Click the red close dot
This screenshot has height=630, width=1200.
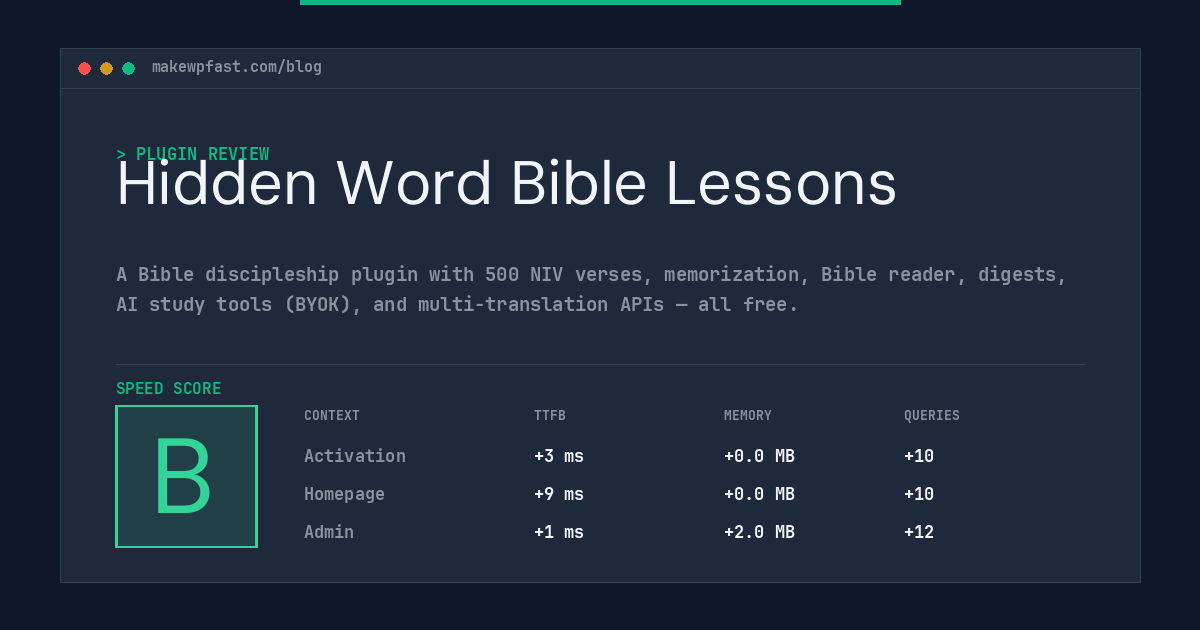pyautogui.click(x=84, y=68)
